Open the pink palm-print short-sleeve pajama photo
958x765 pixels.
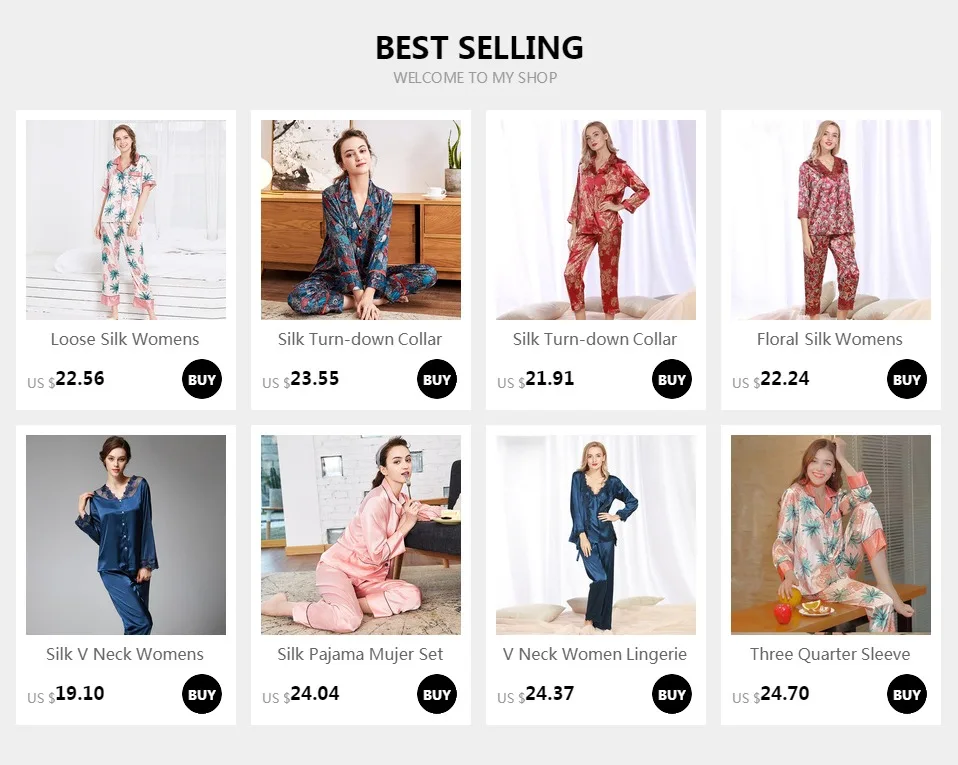click(x=126, y=219)
